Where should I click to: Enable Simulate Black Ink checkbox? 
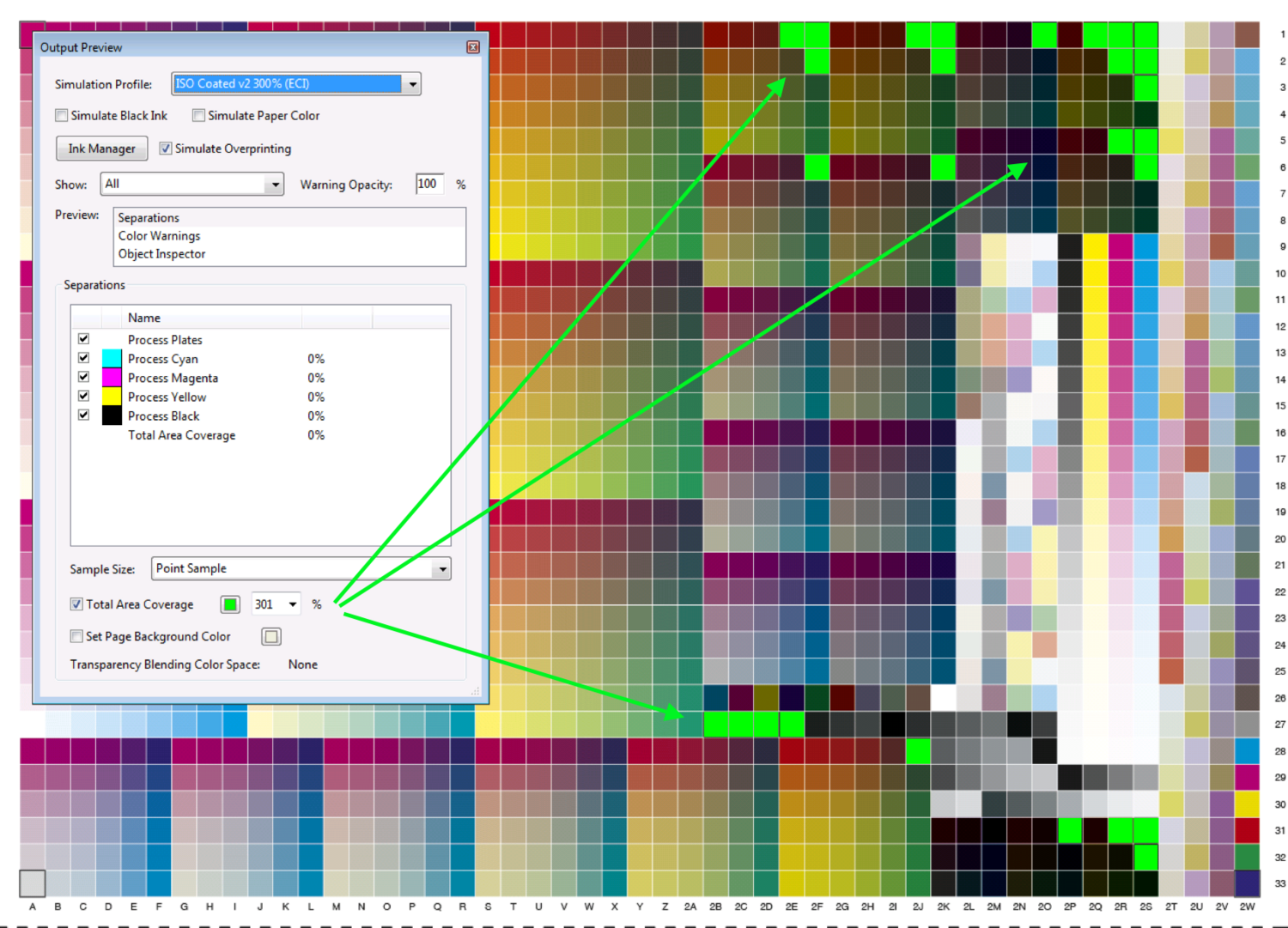(x=62, y=115)
